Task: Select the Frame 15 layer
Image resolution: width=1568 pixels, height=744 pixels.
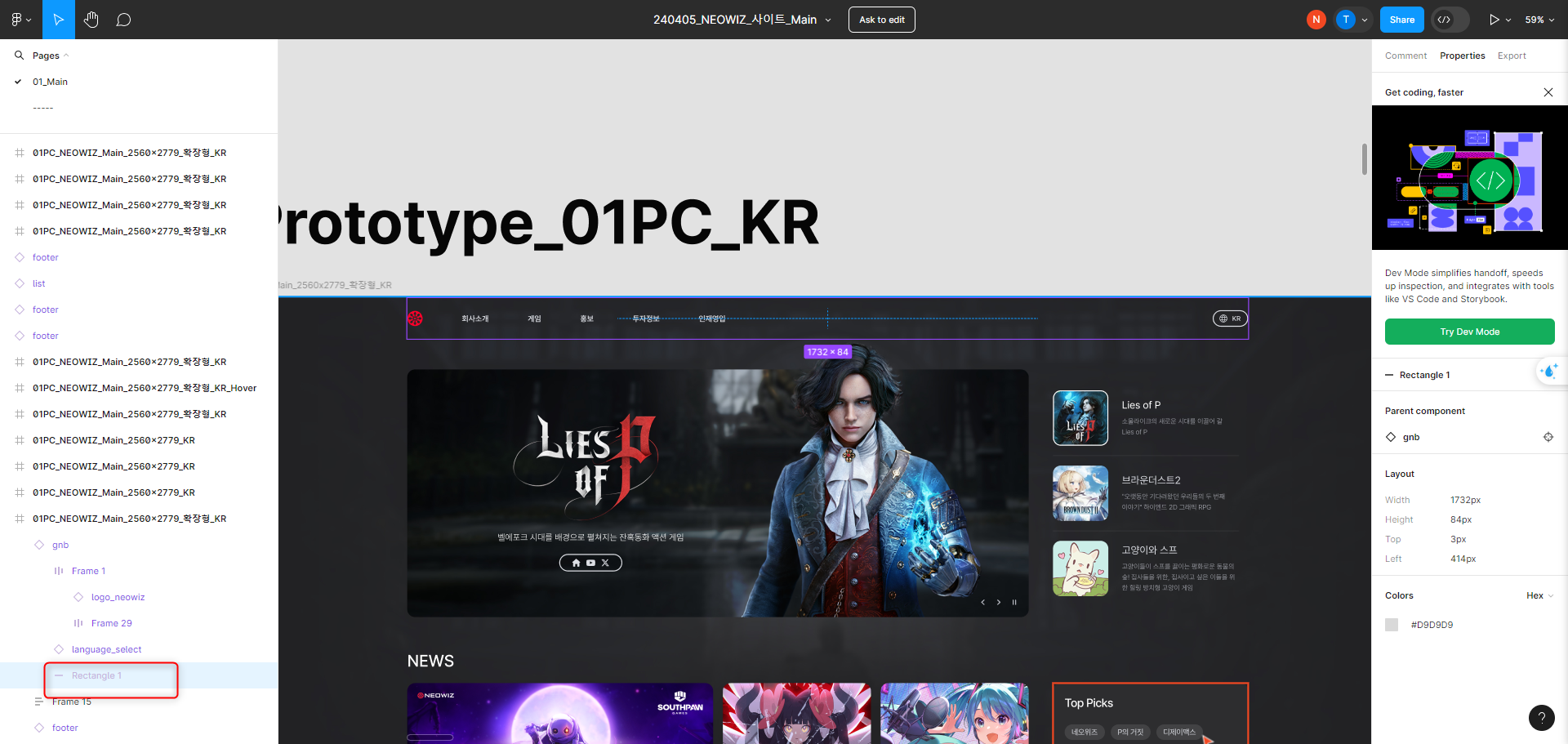Action: click(x=72, y=702)
